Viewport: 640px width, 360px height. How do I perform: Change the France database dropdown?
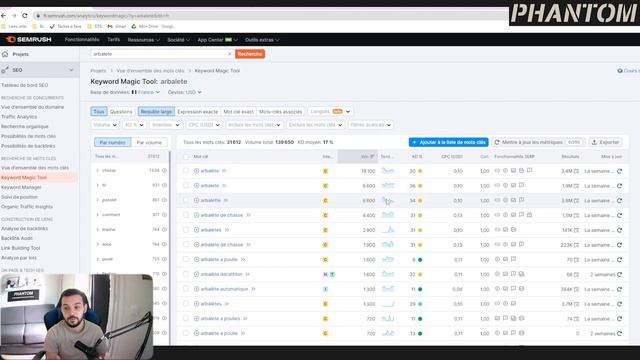(146, 92)
